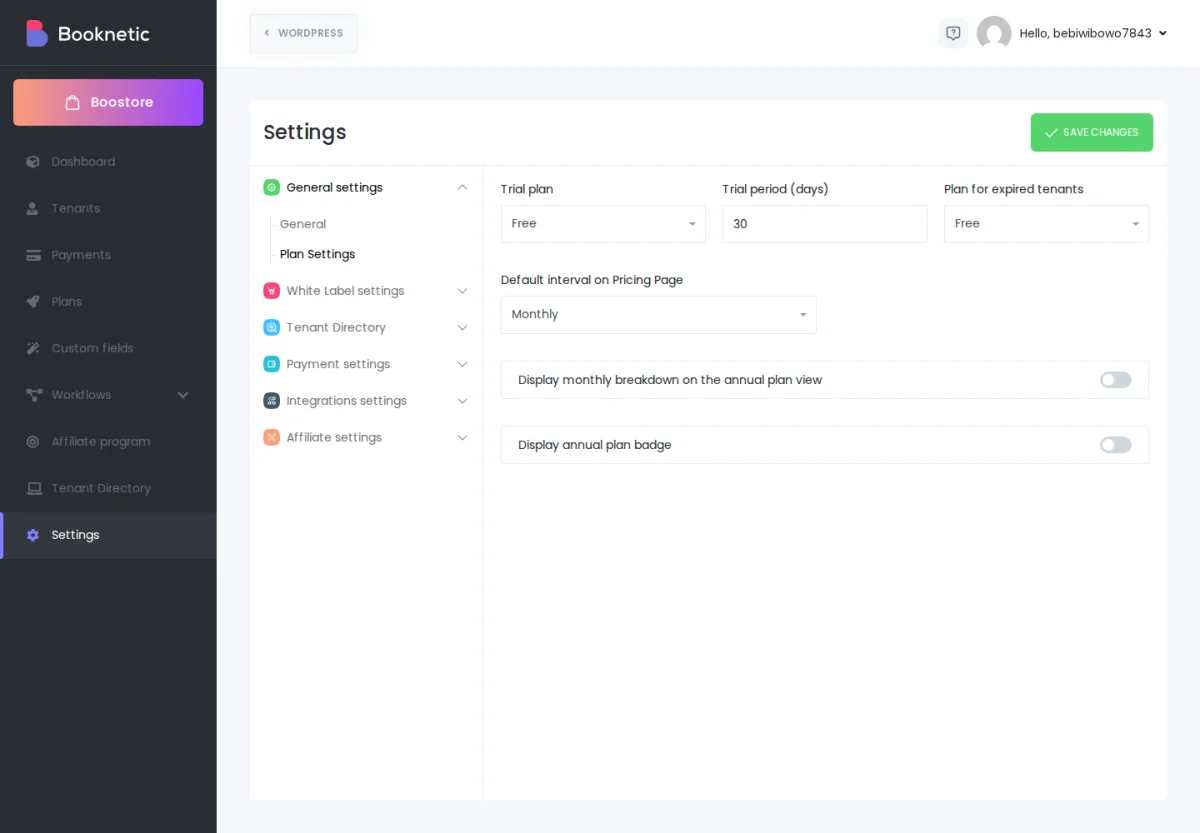Open Boostore button
1200x833 pixels.
tap(108, 102)
